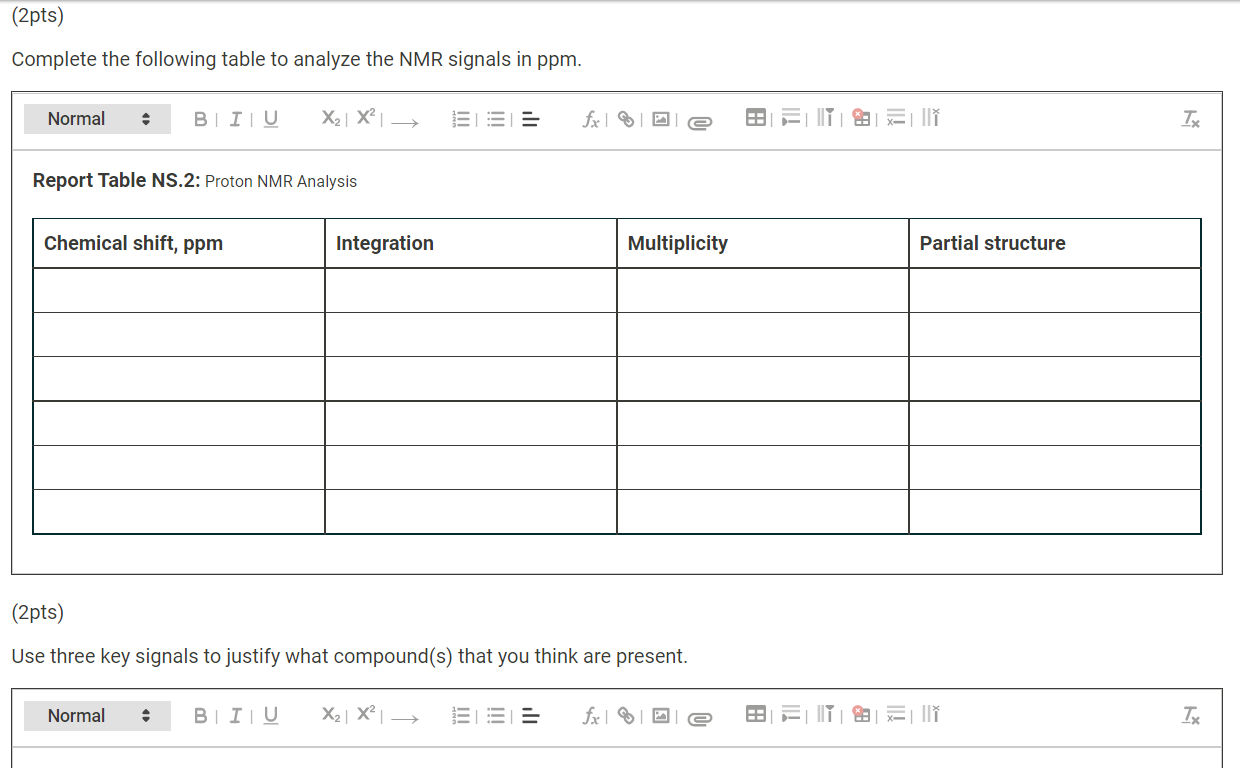Click last empty cell in Chemical shift column
Screen dimensions: 1240x768
(179, 511)
